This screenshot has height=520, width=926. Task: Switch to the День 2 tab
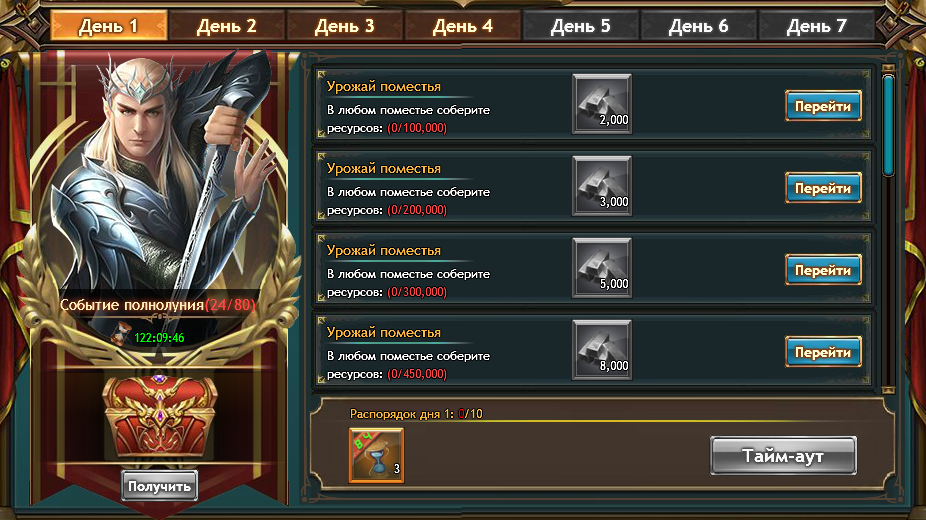[227, 26]
